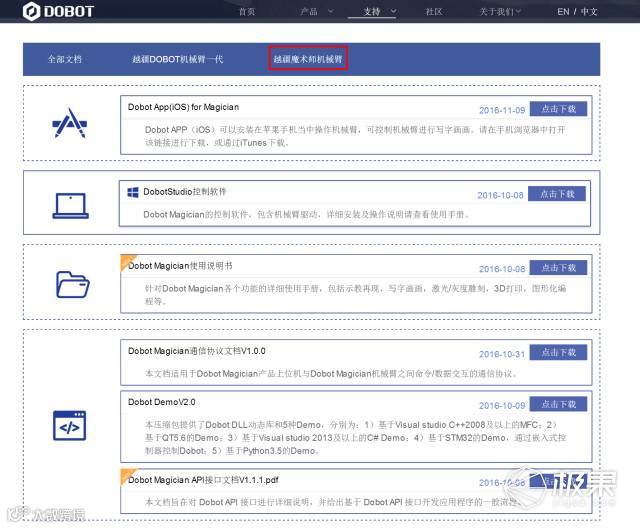
Task: Download Dobot Magician使用说明书
Action: click(x=558, y=268)
